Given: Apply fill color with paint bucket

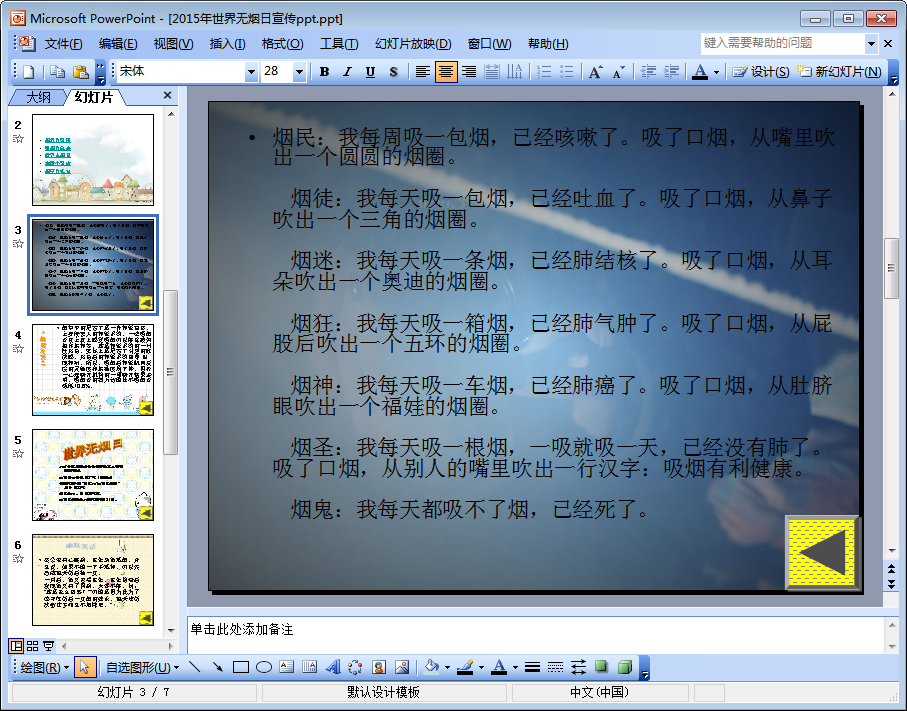Looking at the screenshot, I should [432, 668].
